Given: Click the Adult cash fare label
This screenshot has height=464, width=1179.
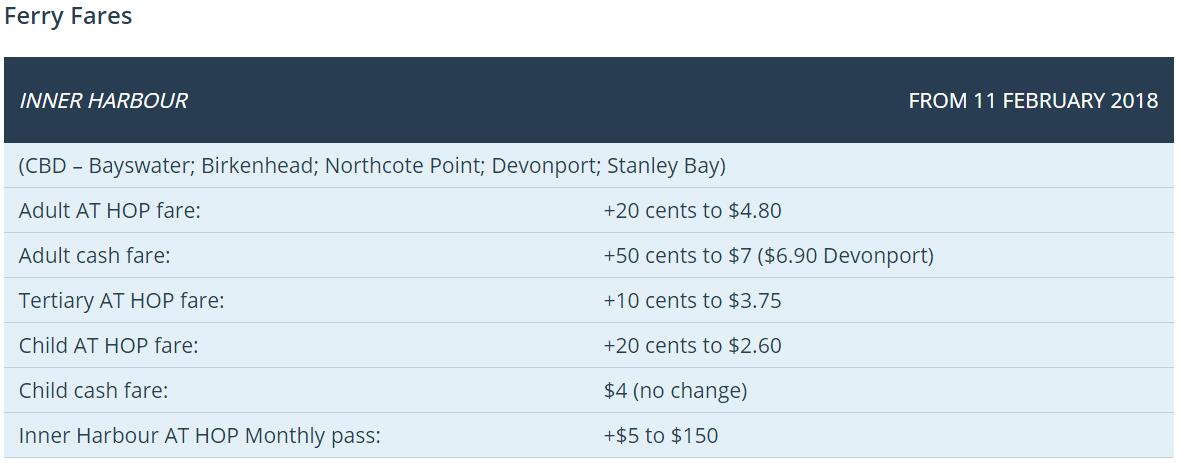Looking at the screenshot, I should 94,255.
